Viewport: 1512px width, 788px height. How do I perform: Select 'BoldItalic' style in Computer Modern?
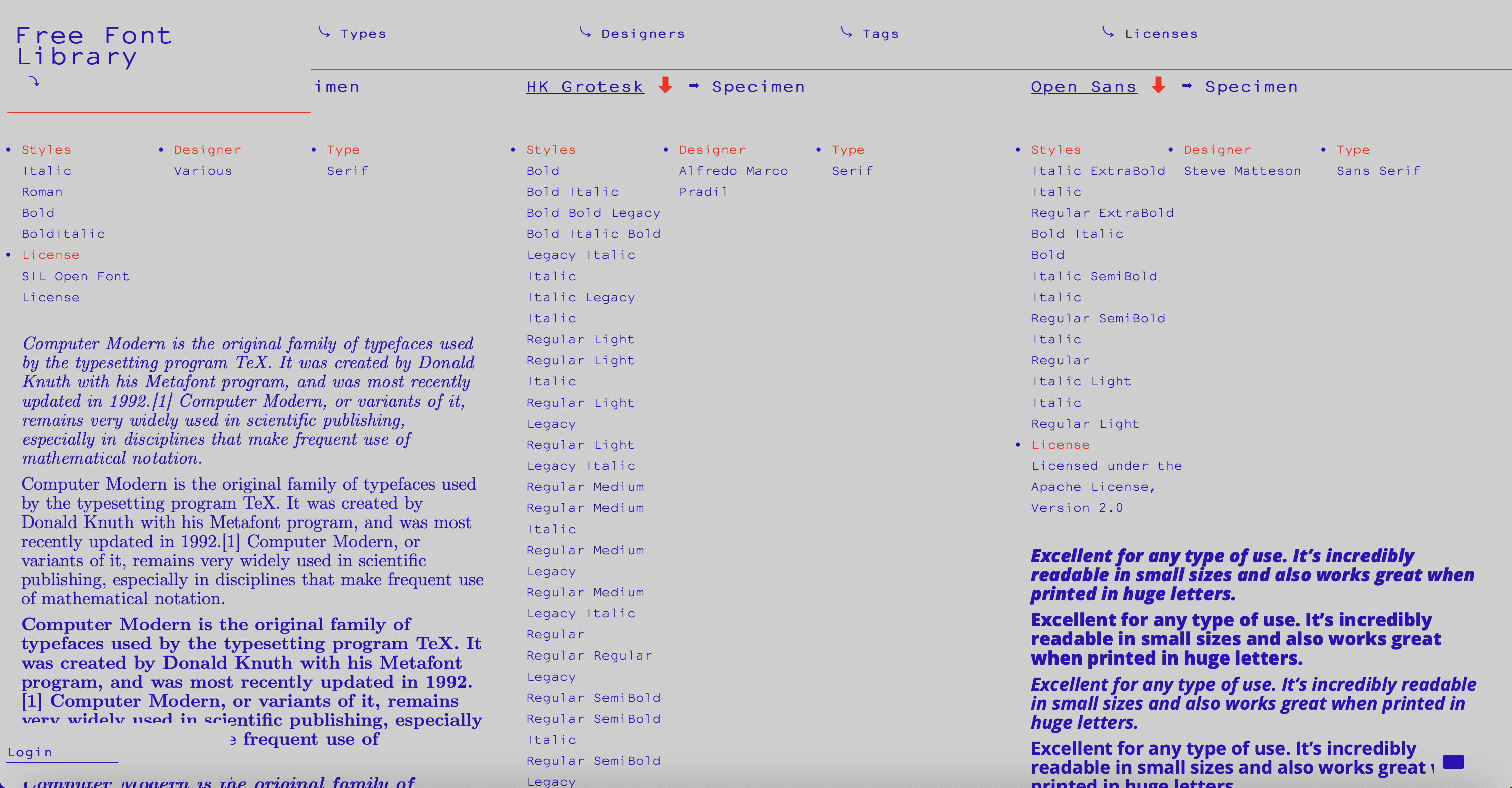point(63,234)
